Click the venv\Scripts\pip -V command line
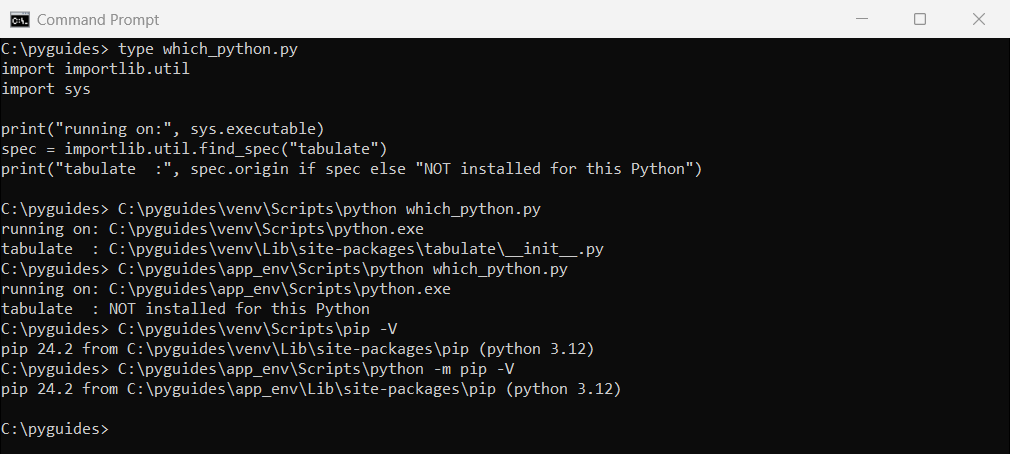Screen dimensions: 1010x454 tap(199, 328)
